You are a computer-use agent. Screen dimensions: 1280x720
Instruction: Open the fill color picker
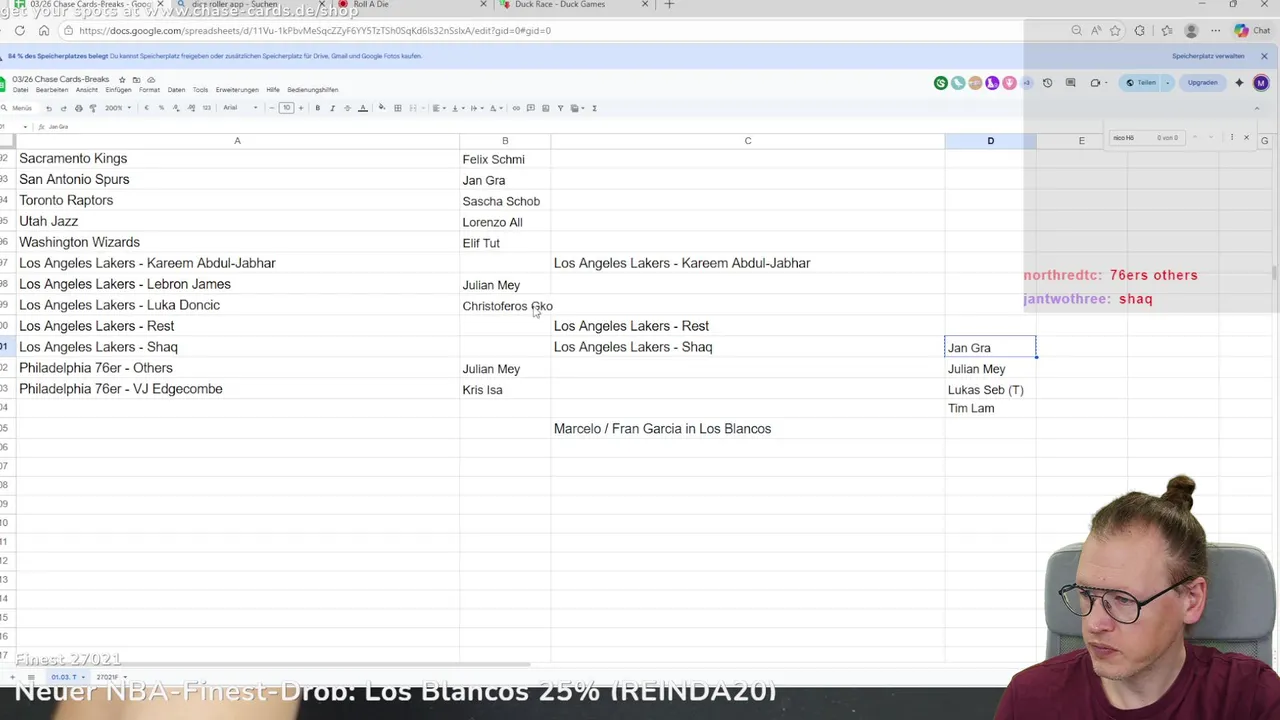point(382,108)
